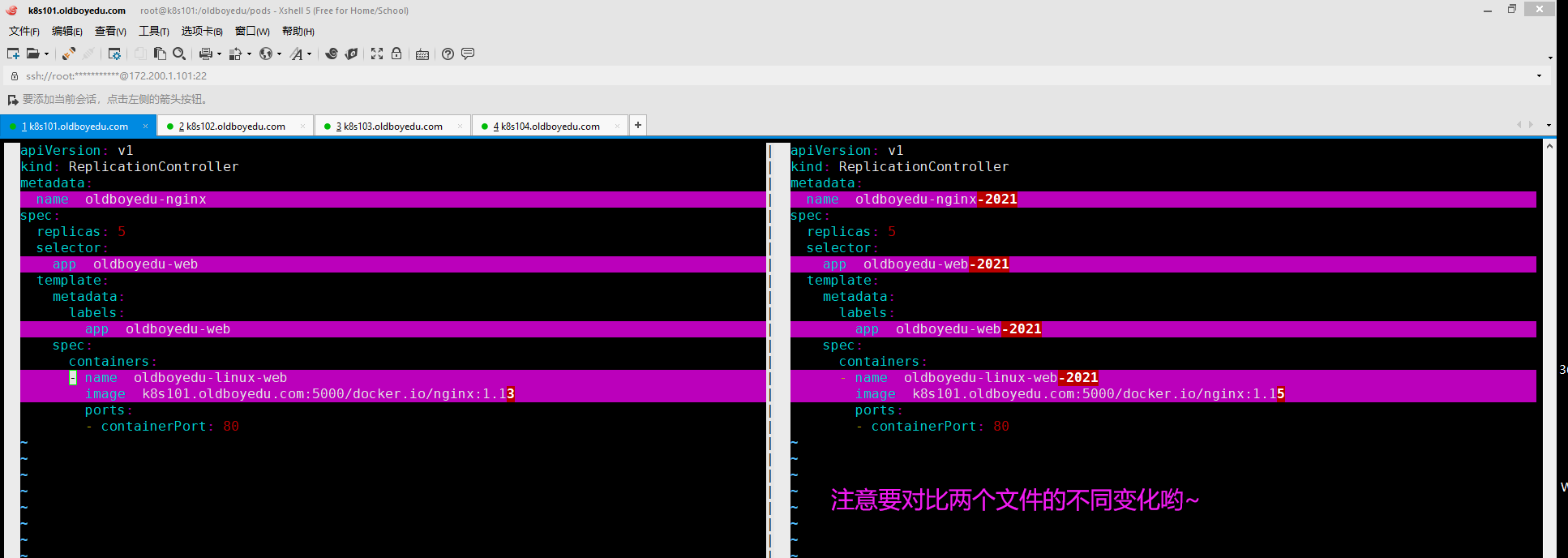Open the 文件(F) menu
Image resolution: width=1568 pixels, height=558 pixels.
[24, 31]
